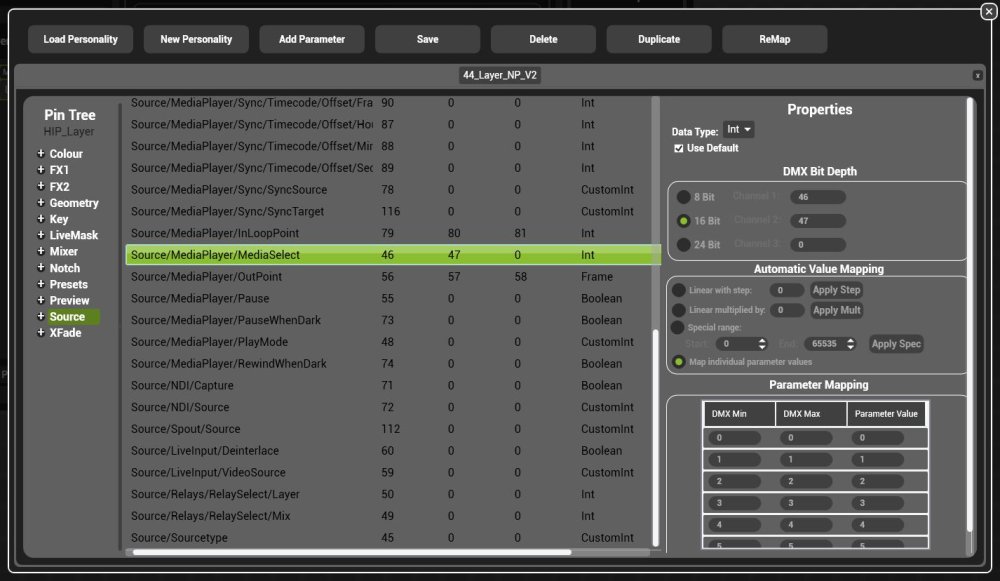The image size is (1000, 581).
Task: Expand the Colour pin tree node
Action: coord(41,154)
